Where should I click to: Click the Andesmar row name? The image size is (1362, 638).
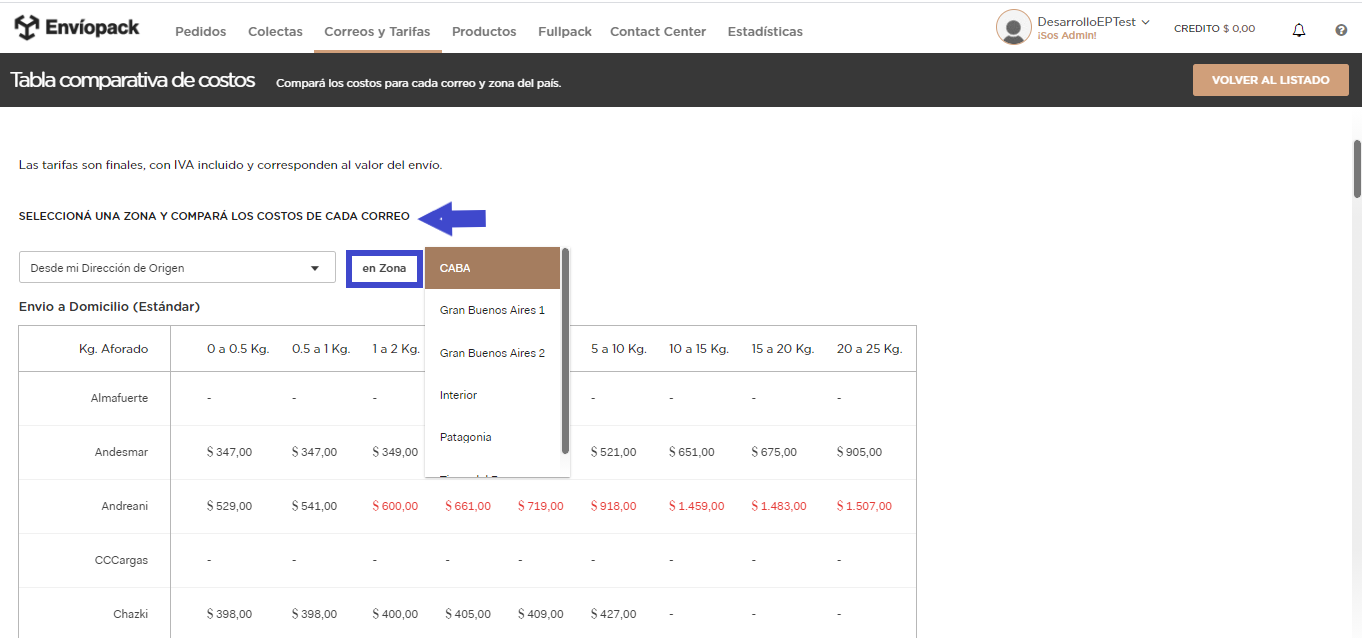(121, 452)
